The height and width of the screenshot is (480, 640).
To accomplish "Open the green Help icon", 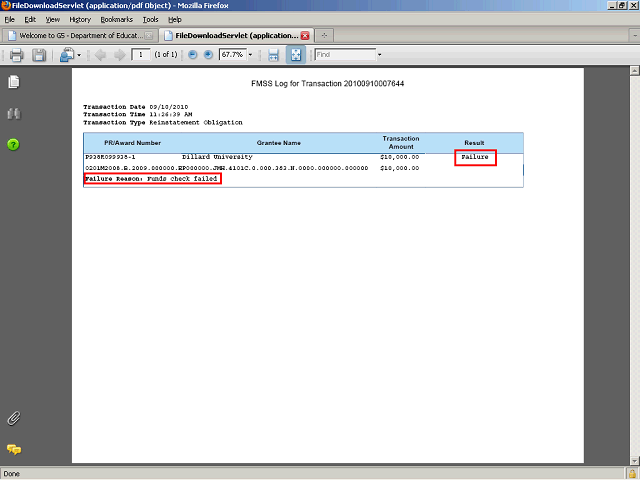I will pos(13,144).
